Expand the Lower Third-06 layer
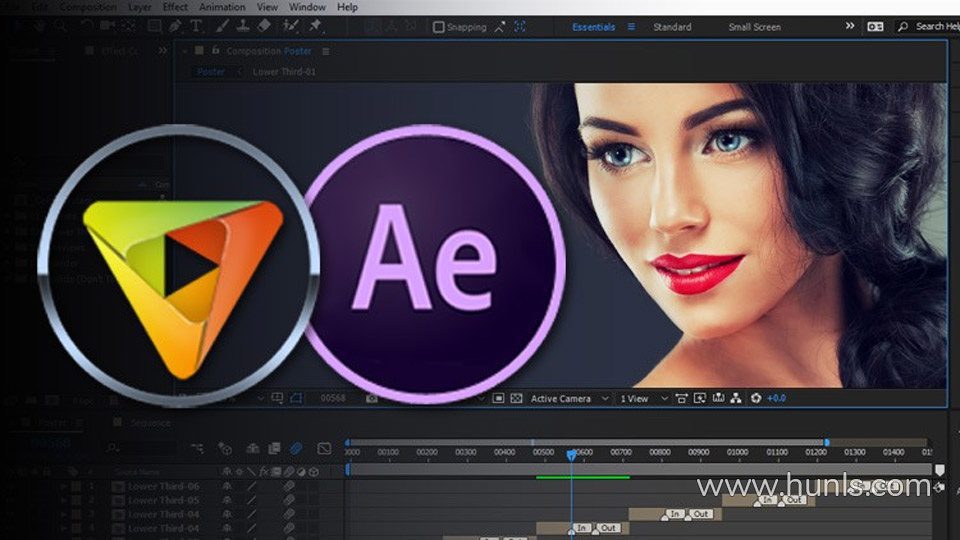 click(x=63, y=486)
